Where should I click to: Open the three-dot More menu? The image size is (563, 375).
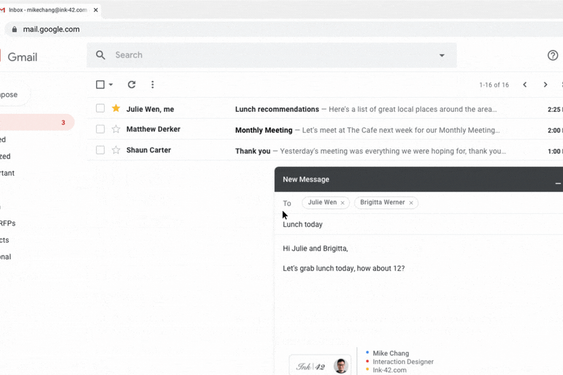pyautogui.click(x=153, y=84)
